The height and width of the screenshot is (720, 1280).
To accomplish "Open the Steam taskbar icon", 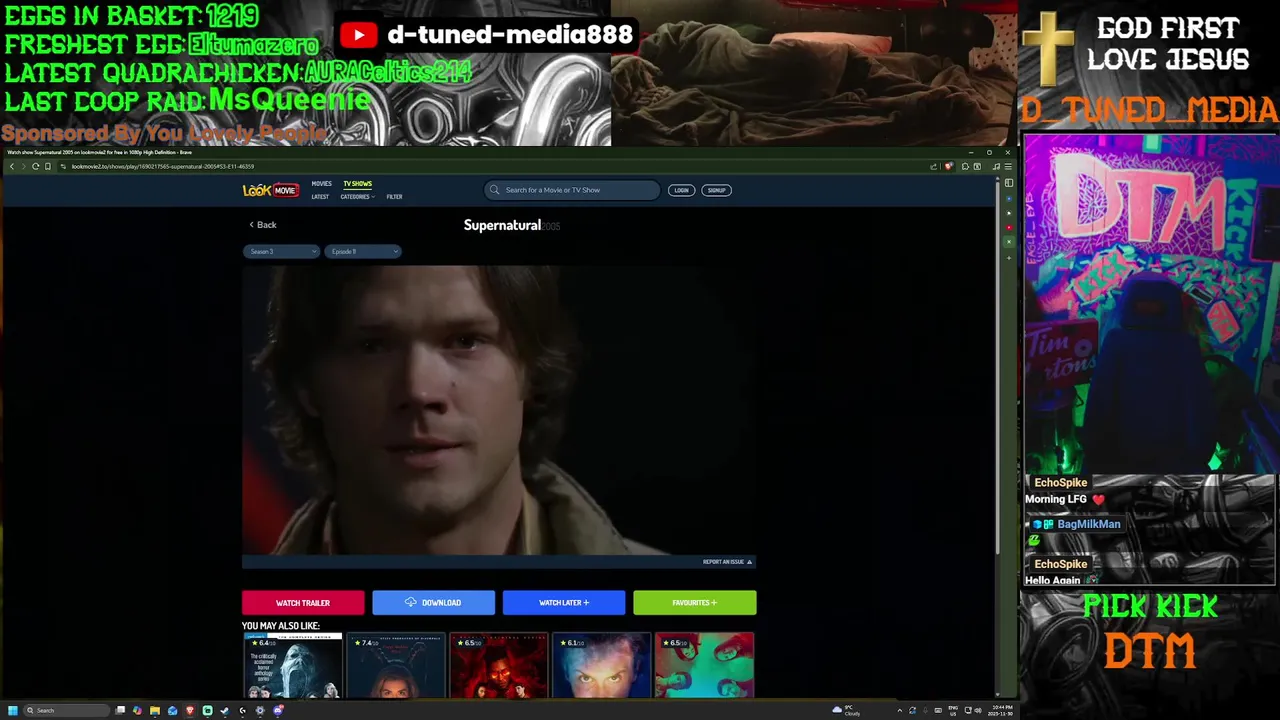I will coord(225,710).
